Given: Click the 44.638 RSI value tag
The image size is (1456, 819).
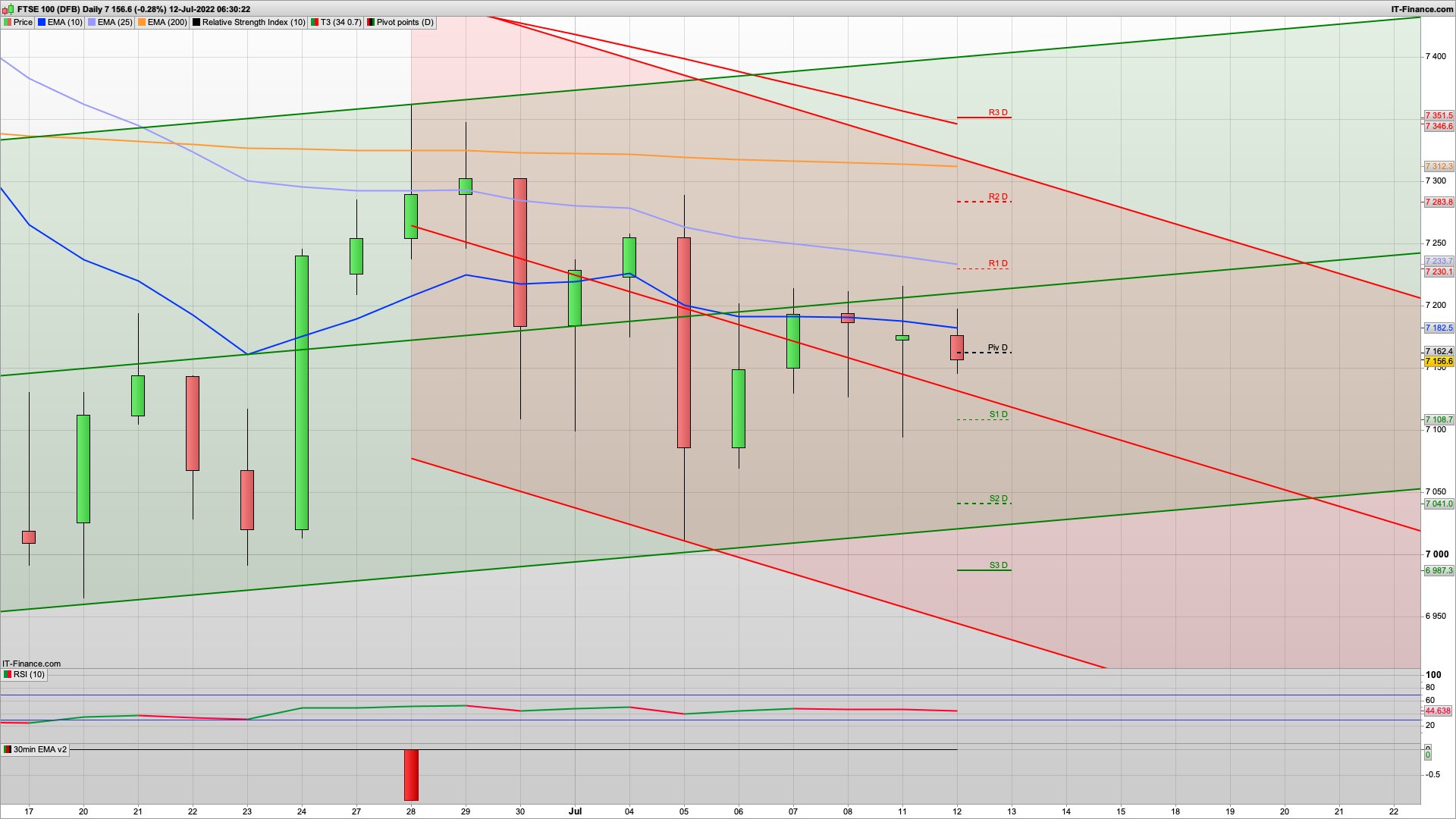Looking at the screenshot, I should [x=1438, y=711].
